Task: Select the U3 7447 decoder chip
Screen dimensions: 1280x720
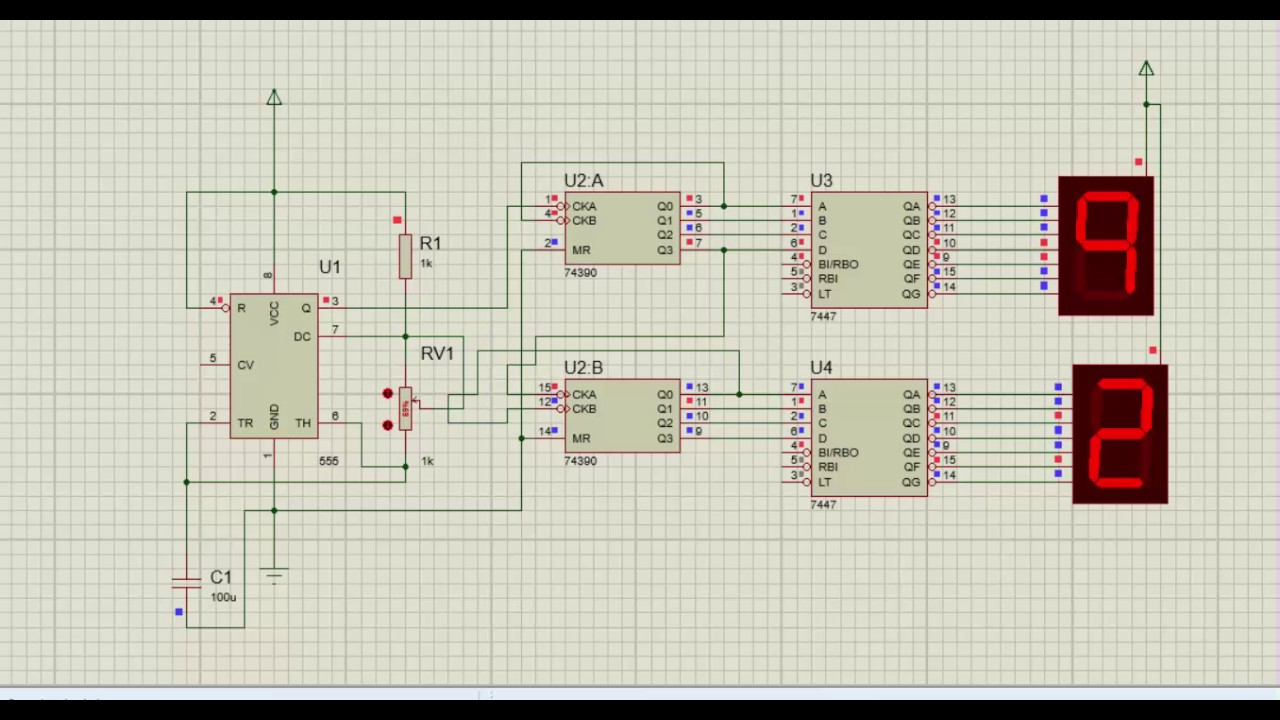Action: coord(869,250)
